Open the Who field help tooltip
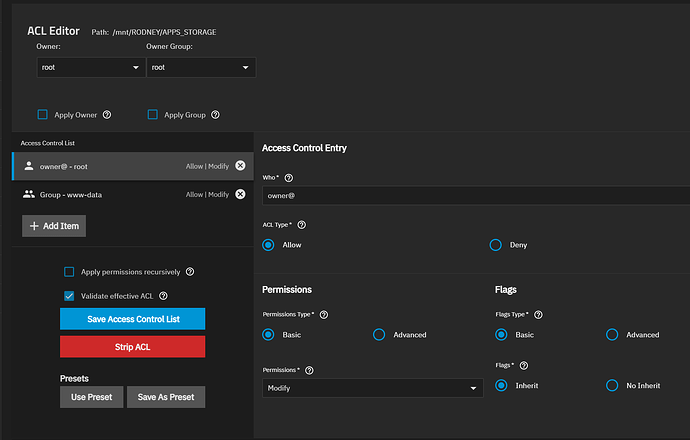 pos(289,178)
